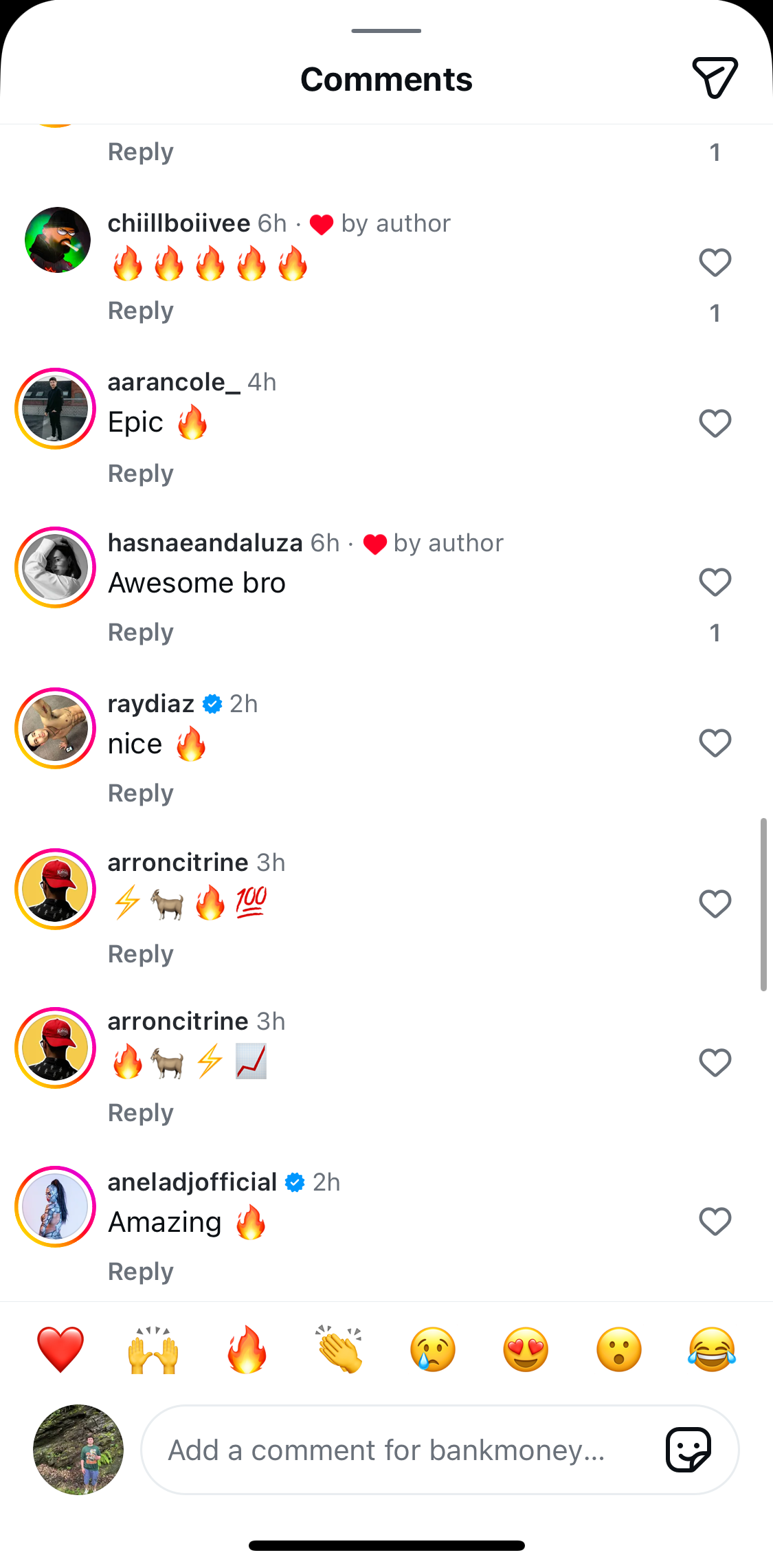
Task: Like raydiaz's "nice" comment
Action: [x=715, y=743]
